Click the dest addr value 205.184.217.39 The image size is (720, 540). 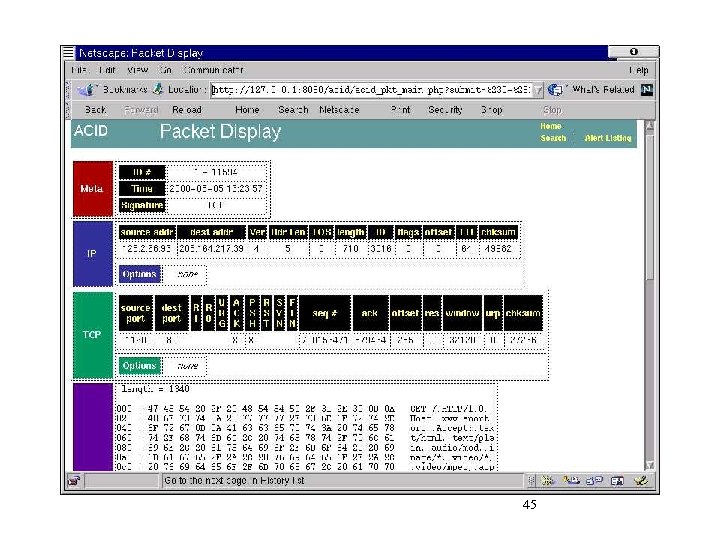[211, 249]
